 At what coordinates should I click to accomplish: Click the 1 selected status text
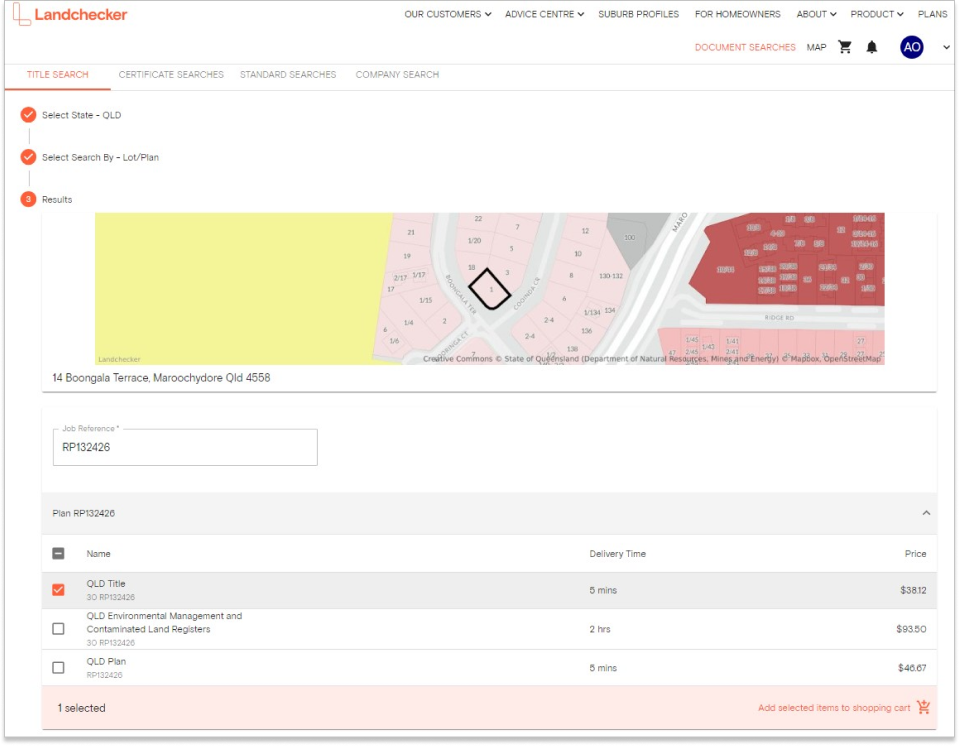(x=81, y=707)
